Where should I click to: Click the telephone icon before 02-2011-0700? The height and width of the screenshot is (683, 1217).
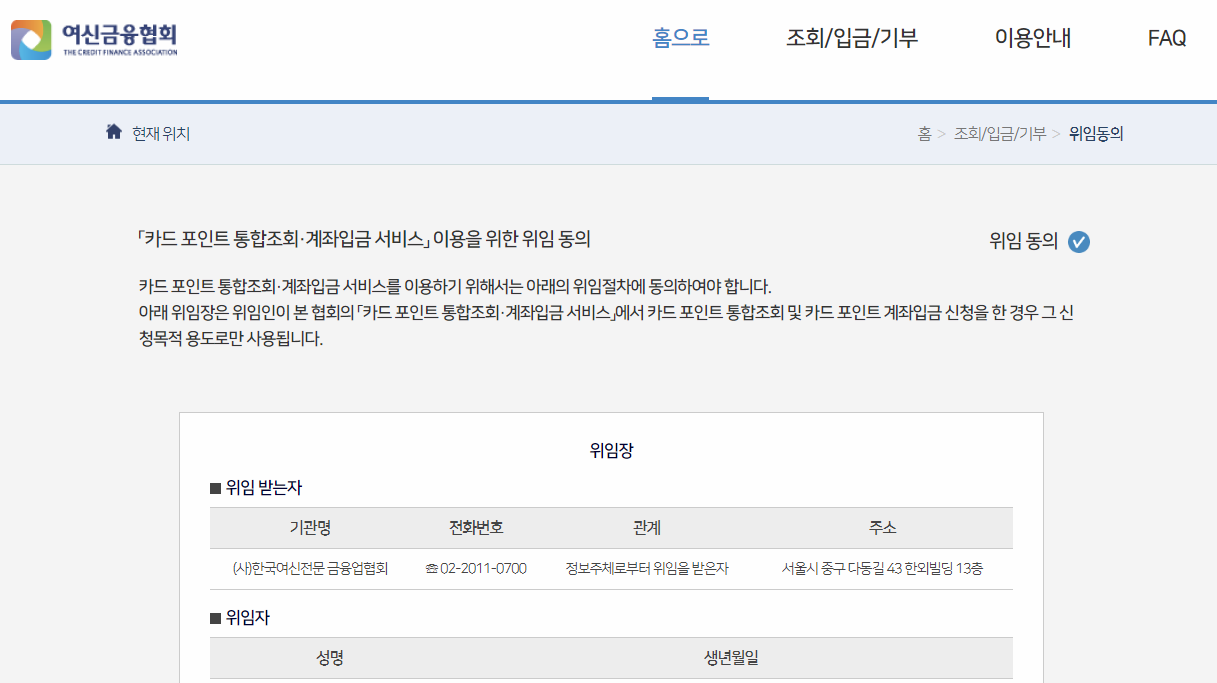click(x=432, y=568)
